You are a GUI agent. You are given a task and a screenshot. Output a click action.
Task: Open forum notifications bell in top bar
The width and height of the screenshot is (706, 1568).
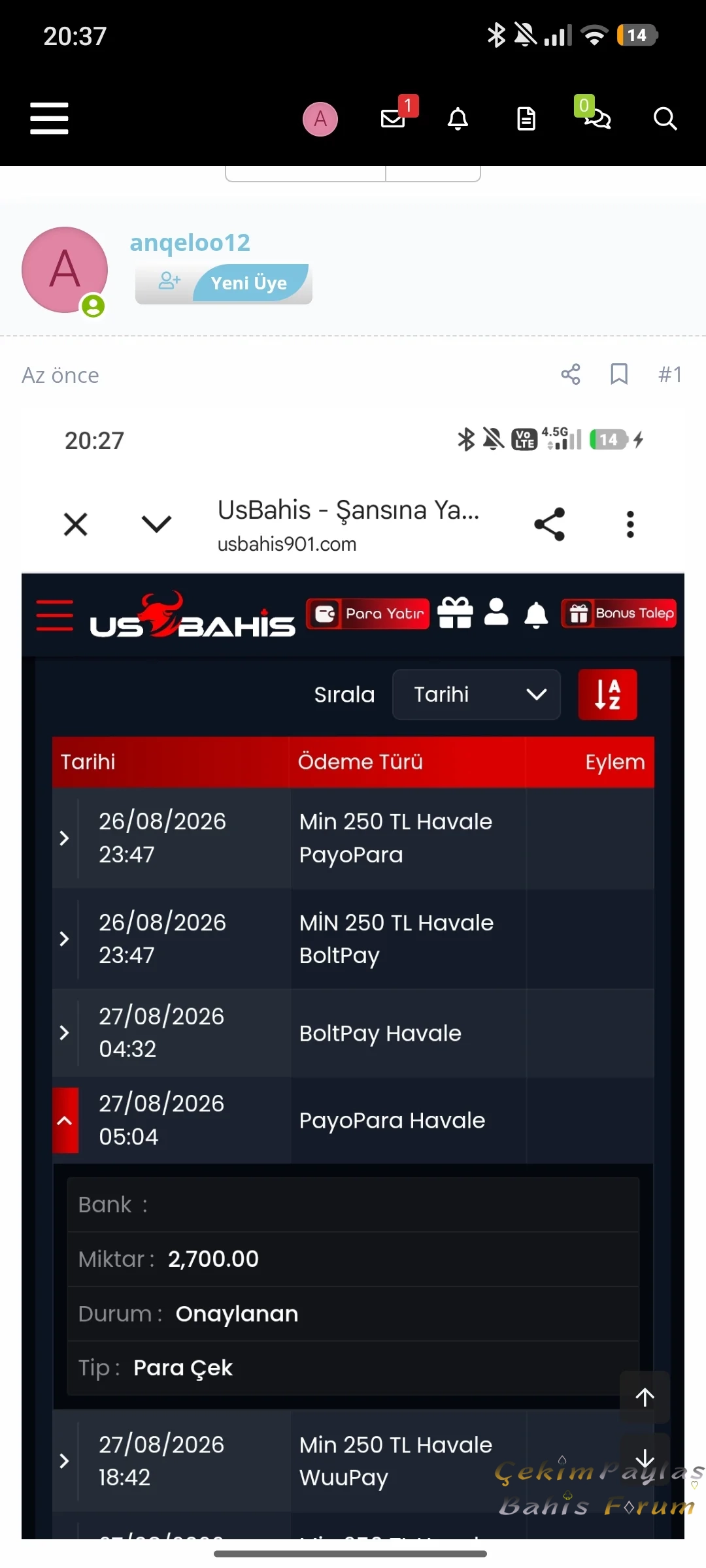coord(458,118)
